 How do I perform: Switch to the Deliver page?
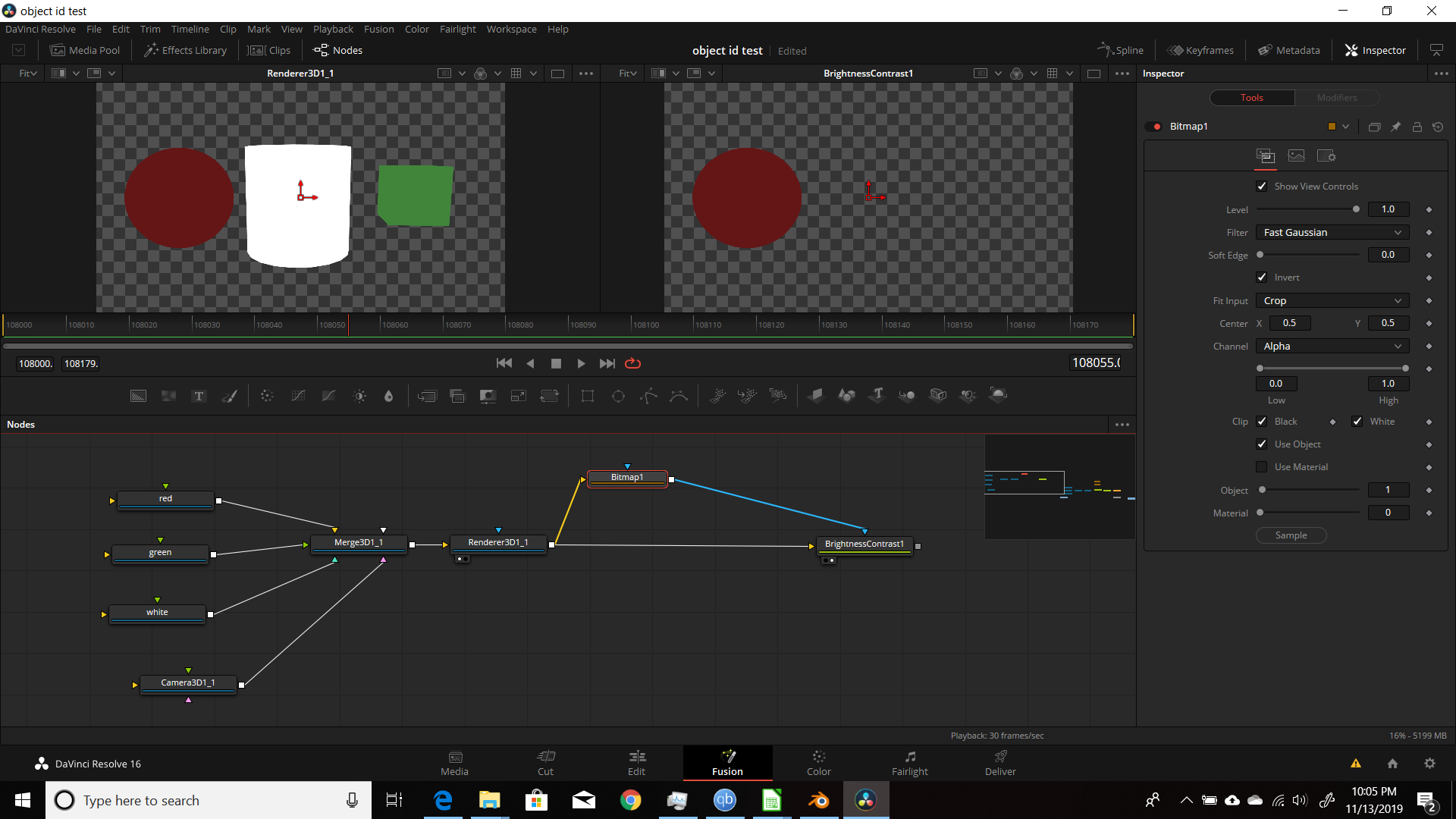1000,763
